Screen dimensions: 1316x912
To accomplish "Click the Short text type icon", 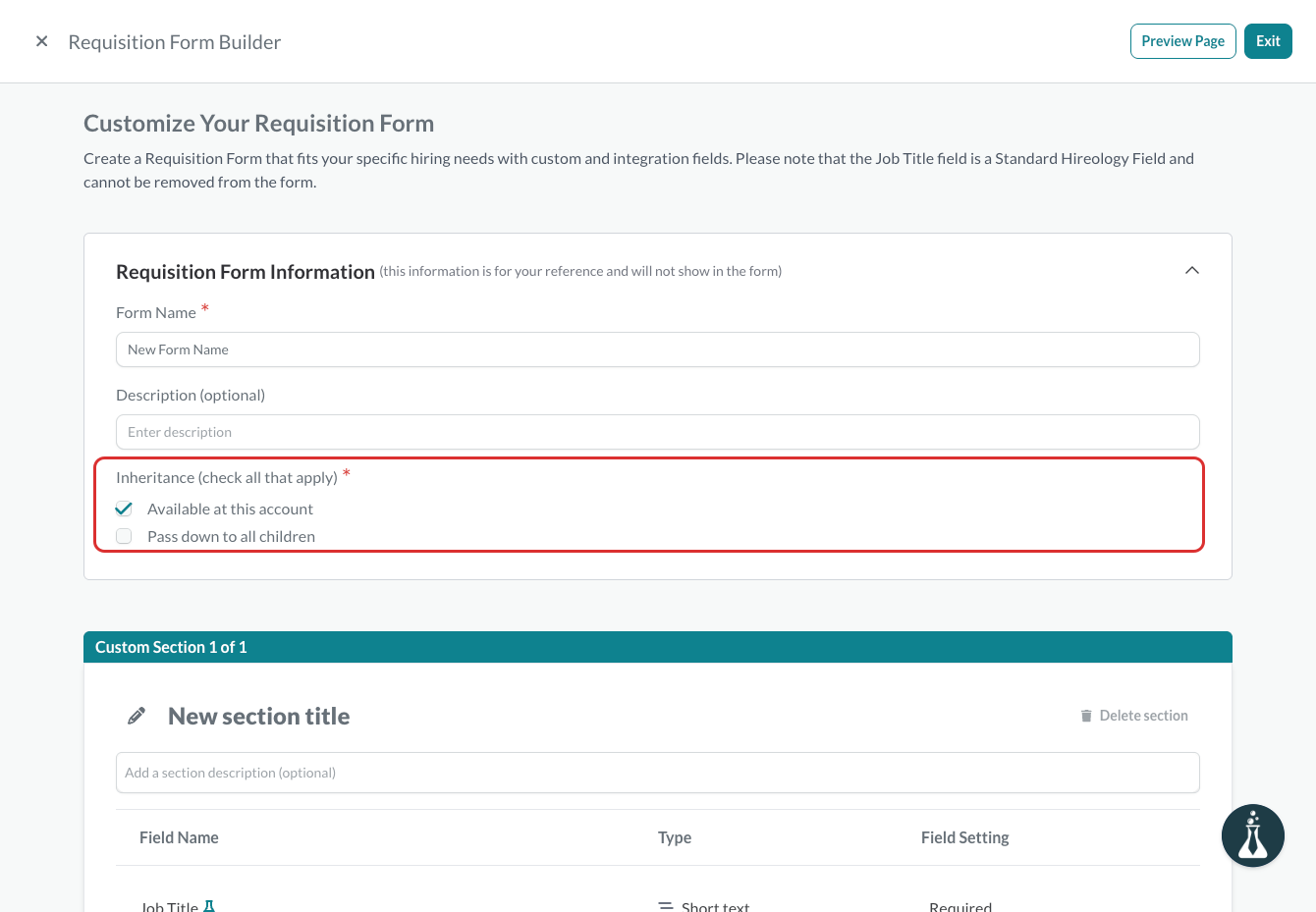I will pyautogui.click(x=665, y=907).
